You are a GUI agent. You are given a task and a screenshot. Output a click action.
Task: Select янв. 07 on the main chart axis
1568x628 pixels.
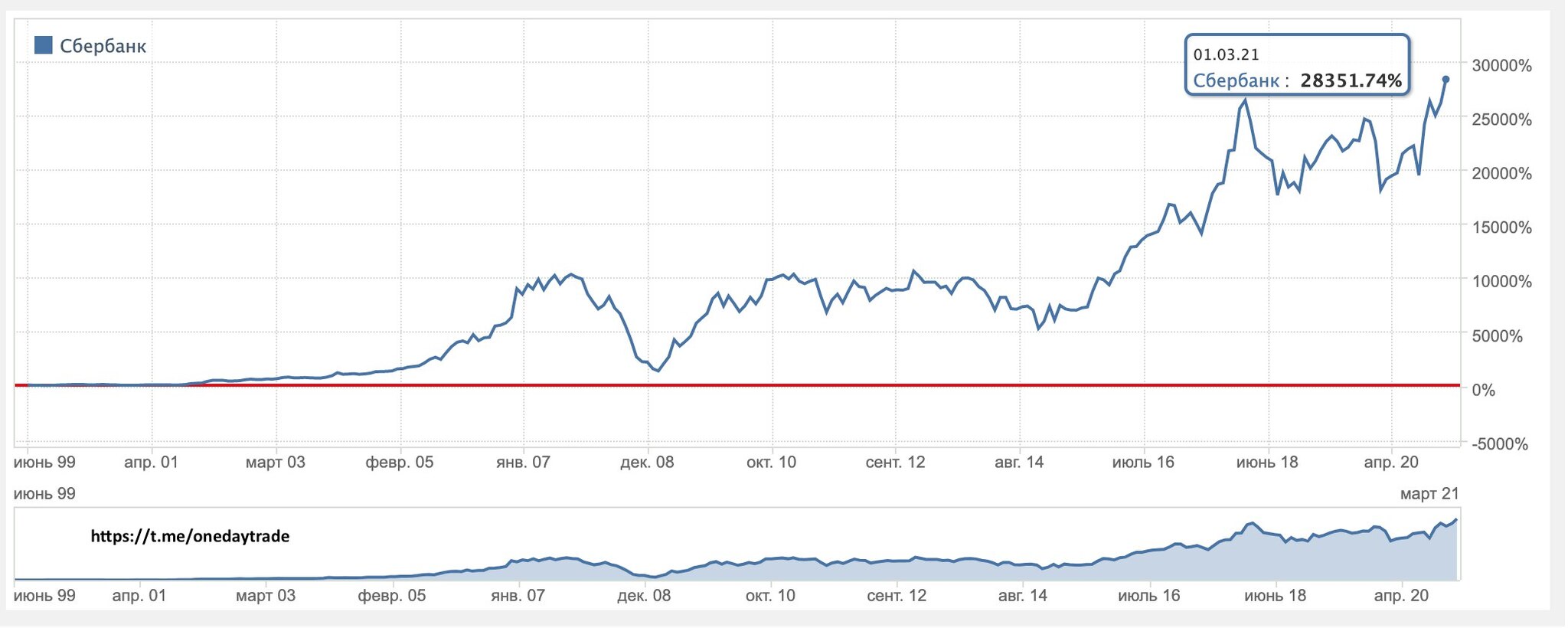tap(523, 463)
